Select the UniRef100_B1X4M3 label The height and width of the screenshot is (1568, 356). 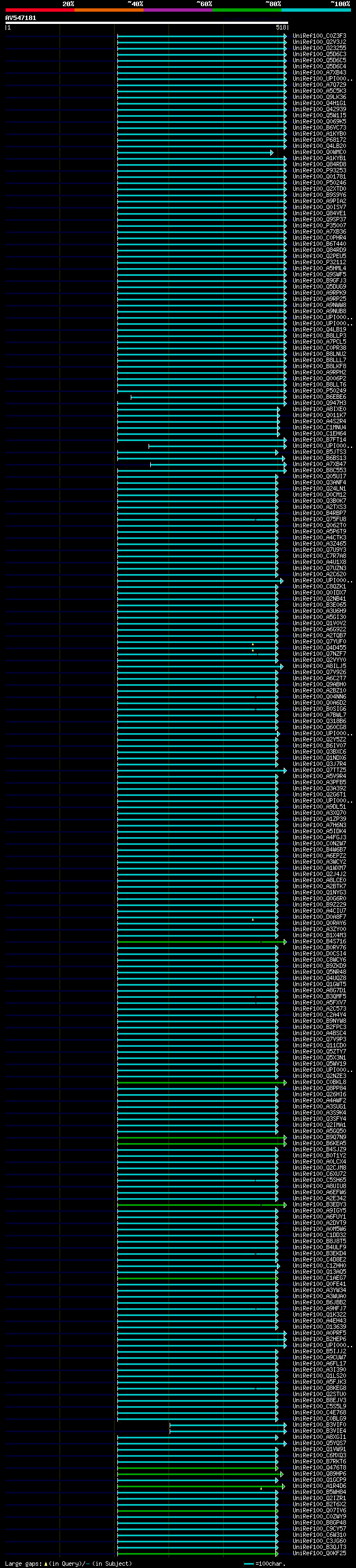[x=319, y=936]
